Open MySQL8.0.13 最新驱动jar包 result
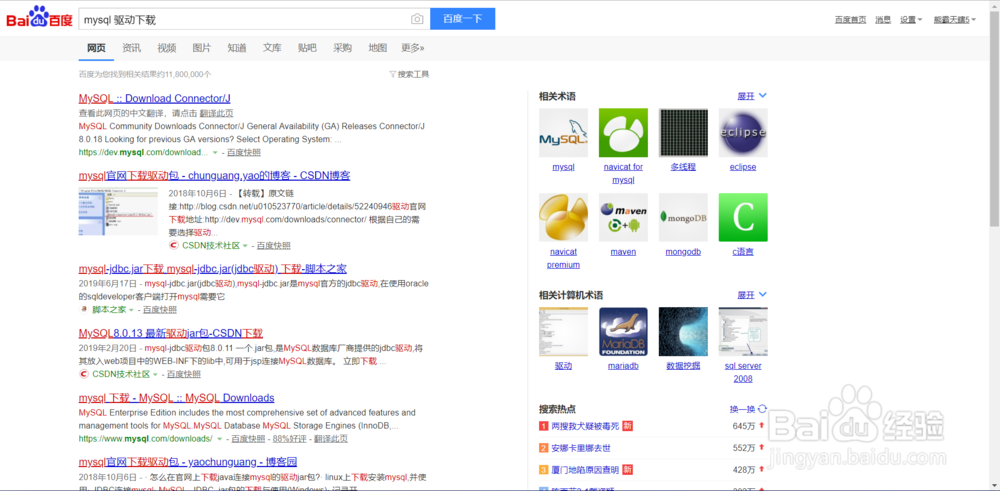 pyautogui.click(x=171, y=333)
